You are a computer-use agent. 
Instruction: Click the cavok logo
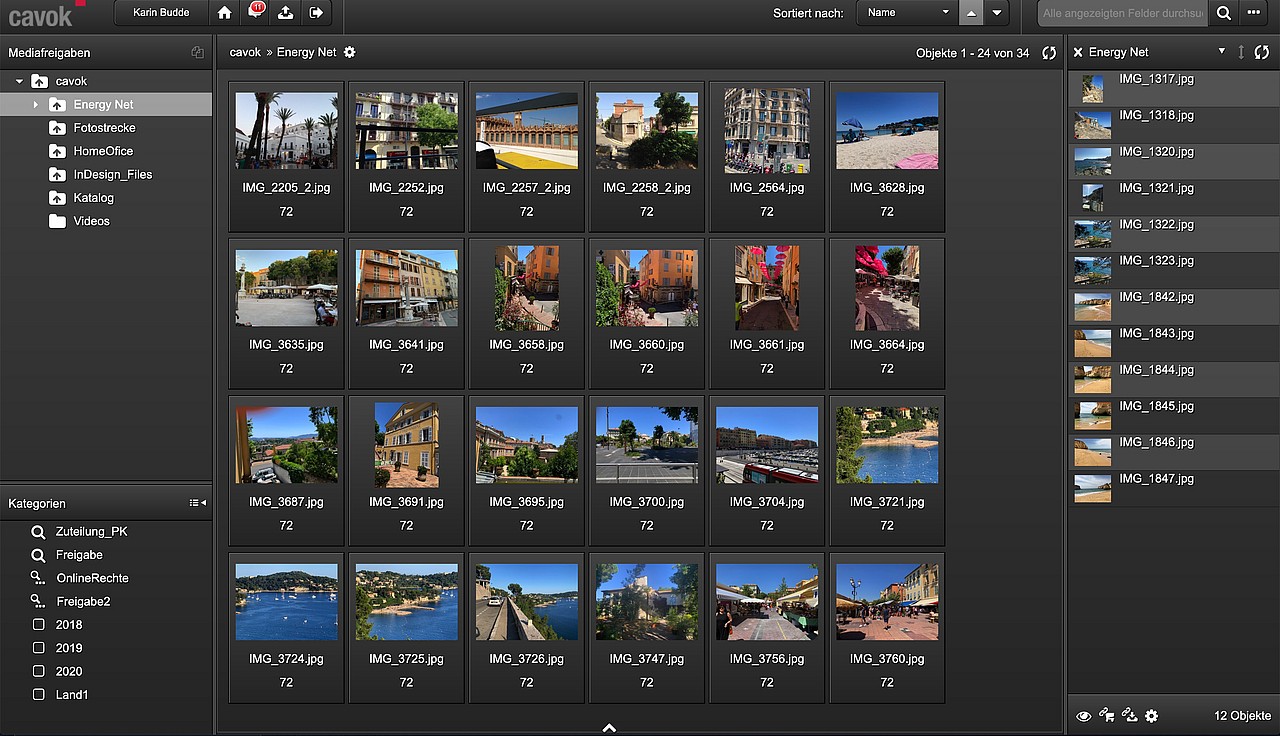(x=46, y=14)
